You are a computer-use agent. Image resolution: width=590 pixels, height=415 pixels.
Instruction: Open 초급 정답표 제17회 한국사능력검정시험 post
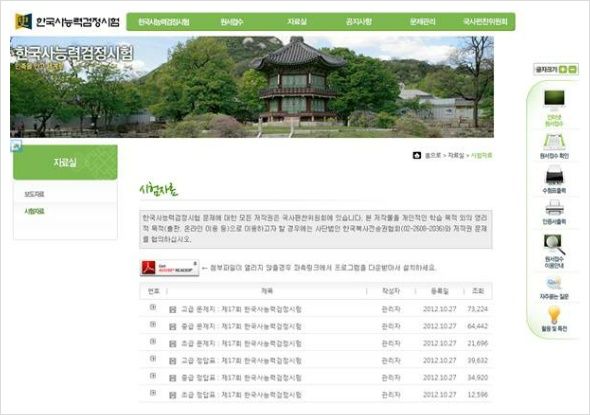point(241,395)
